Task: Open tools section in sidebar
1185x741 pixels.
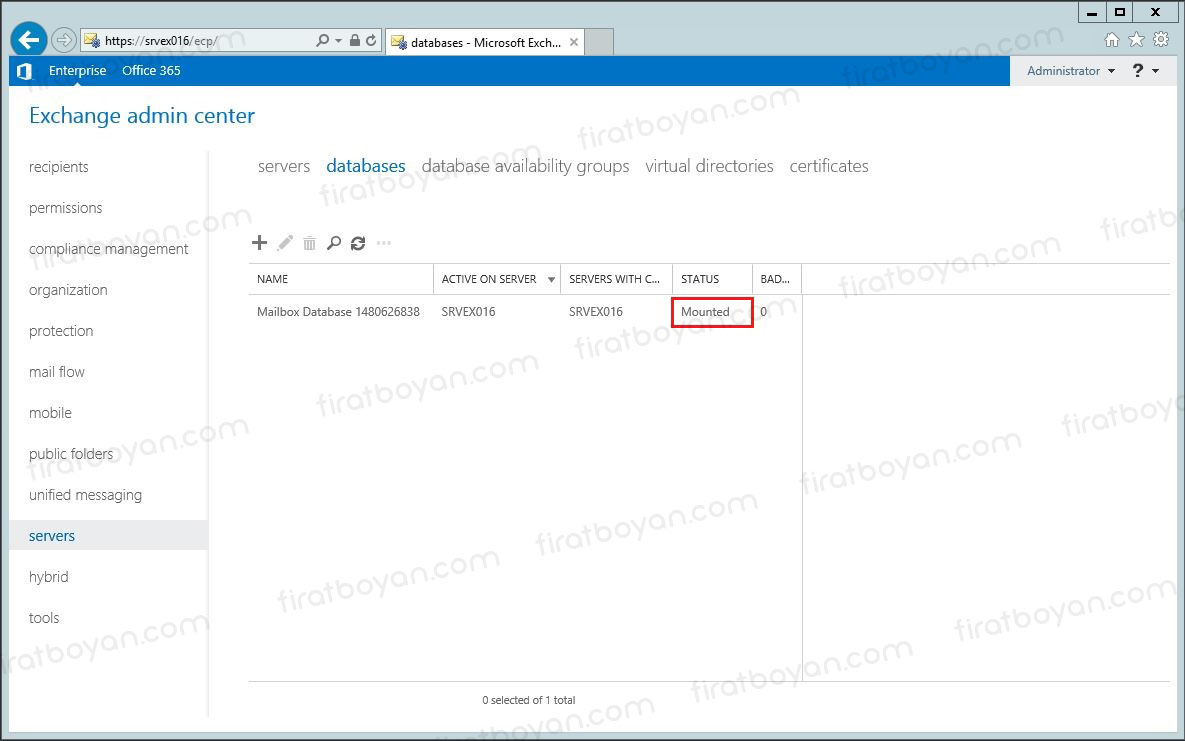Action: coord(44,617)
